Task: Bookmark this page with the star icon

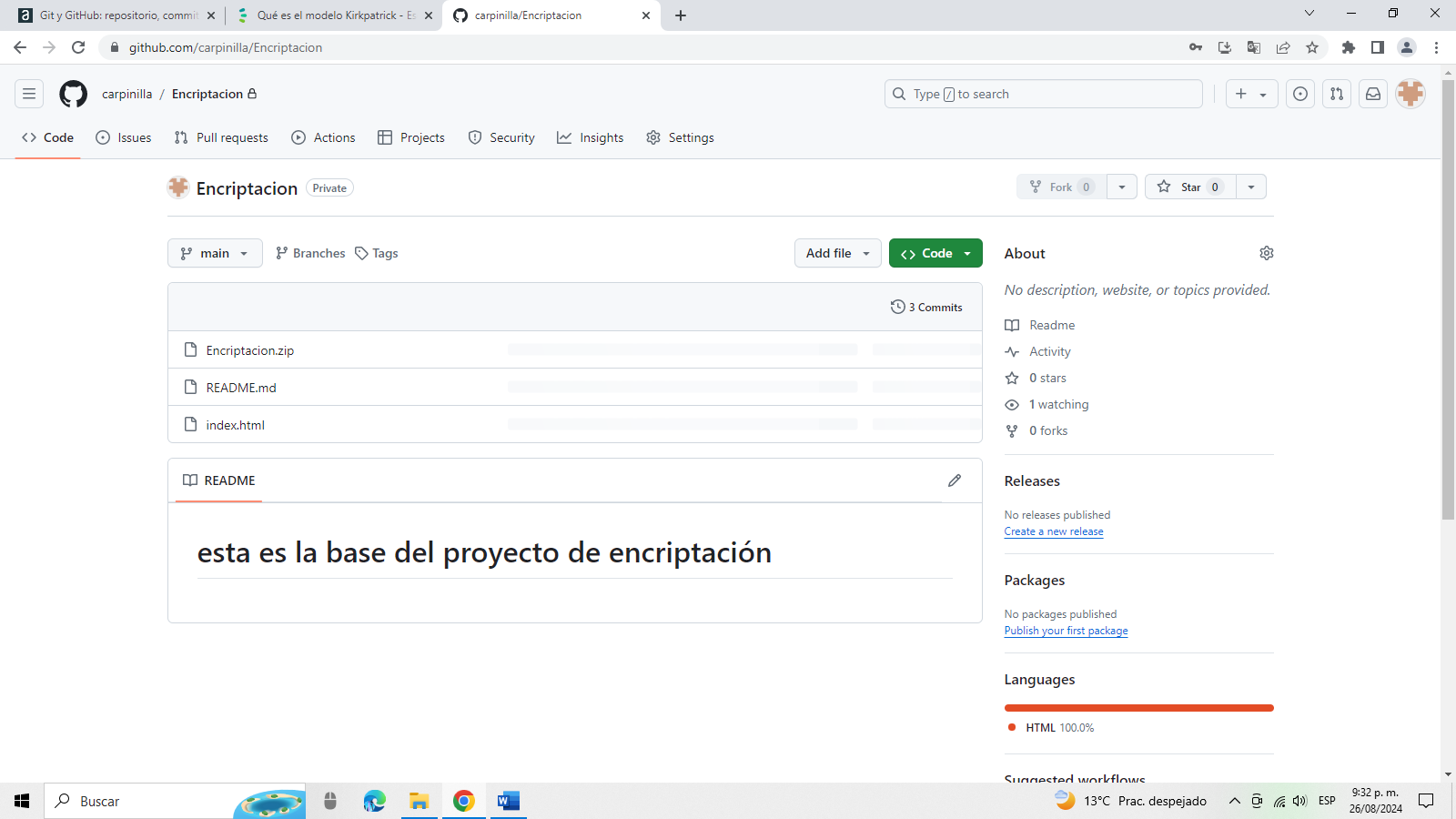Action: pyautogui.click(x=1312, y=47)
